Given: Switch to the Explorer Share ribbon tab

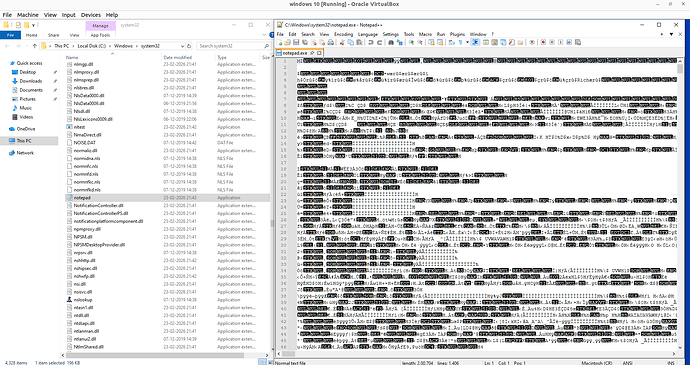Looking at the screenshot, I should [54, 35].
